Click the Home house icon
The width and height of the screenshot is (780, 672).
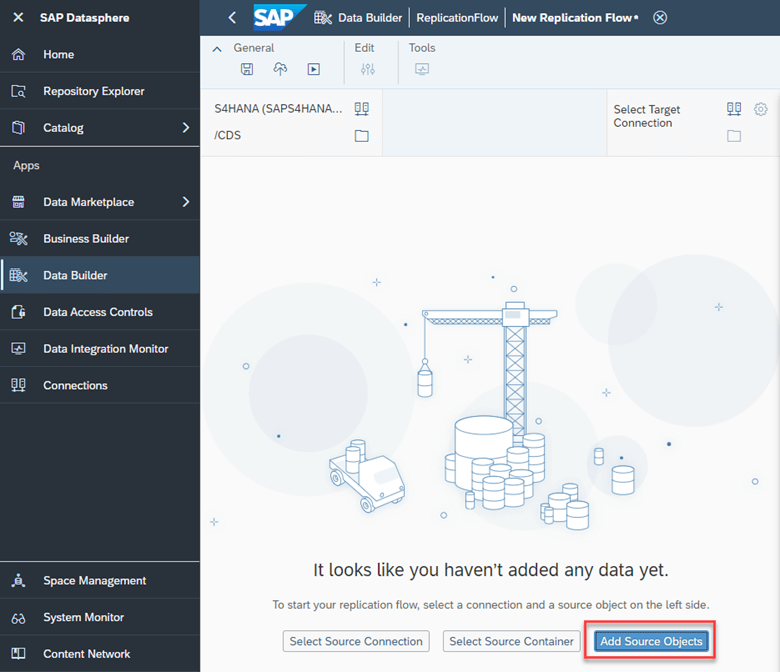click(x=18, y=54)
